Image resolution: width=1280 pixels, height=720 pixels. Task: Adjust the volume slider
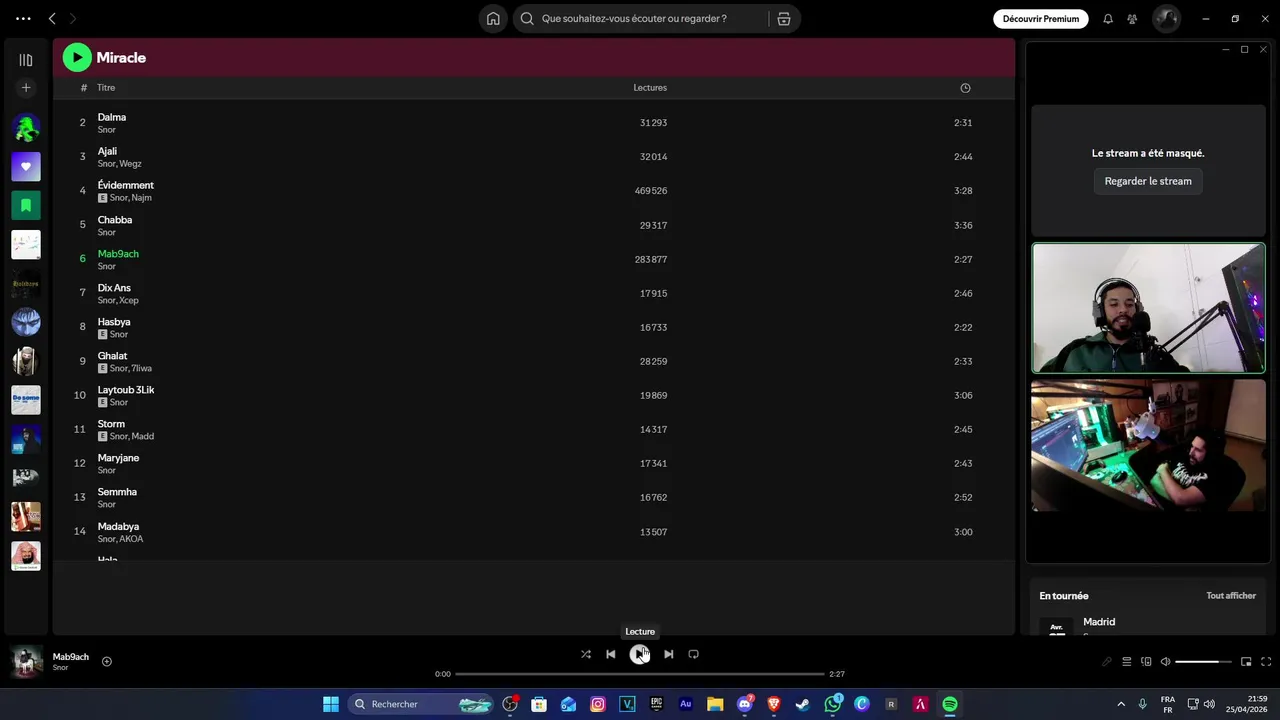[1203, 661]
